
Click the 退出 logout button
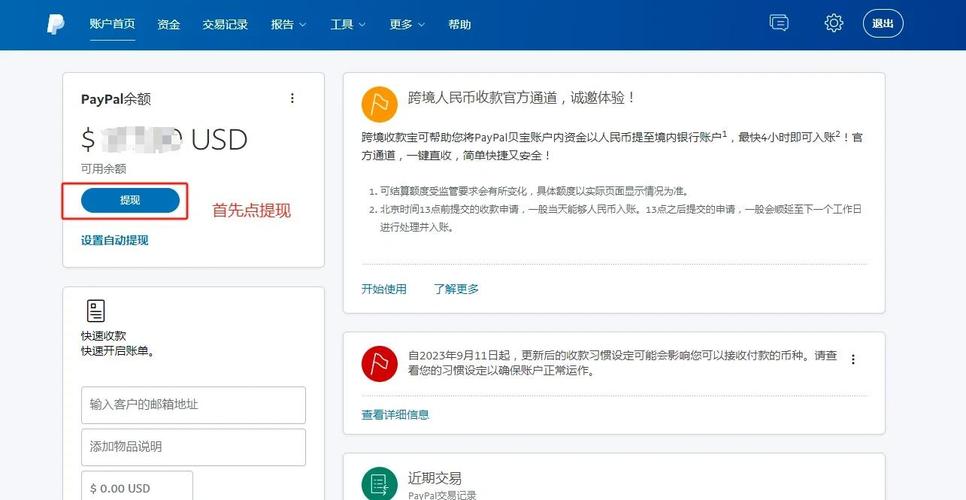point(883,24)
